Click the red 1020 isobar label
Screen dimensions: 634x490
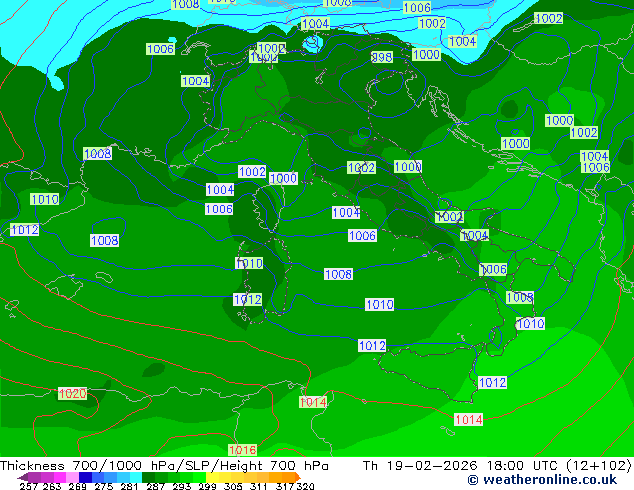coord(72,393)
